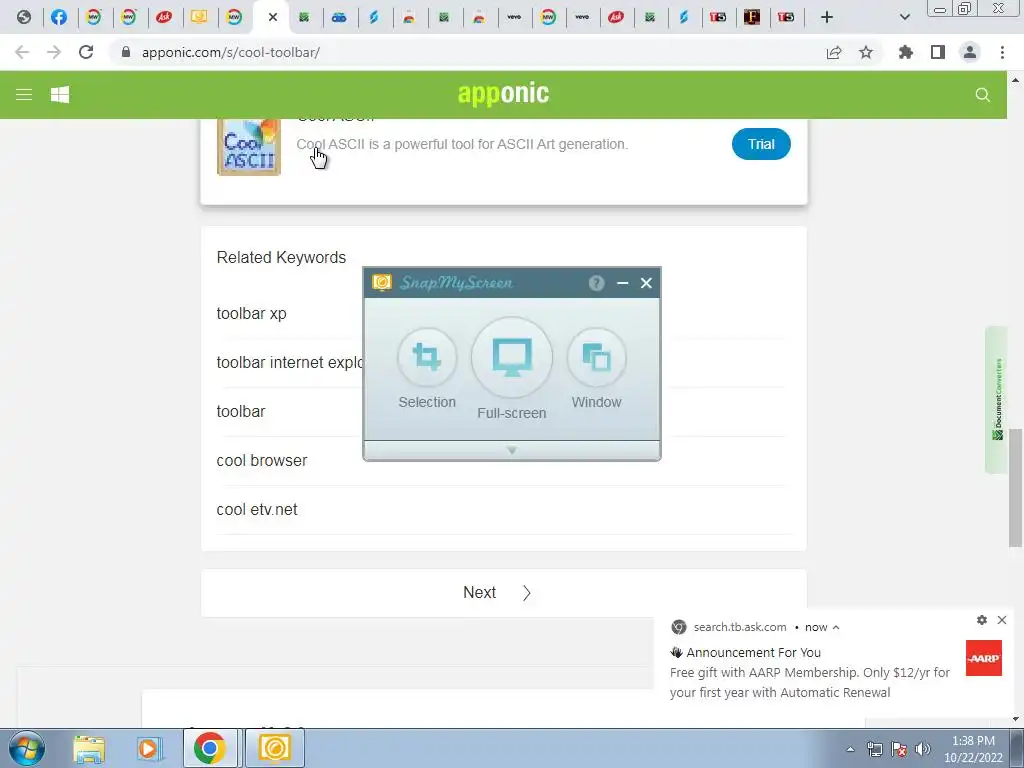Click the Trial button for Cool ASCII
The height and width of the screenshot is (768, 1024).
(761, 144)
